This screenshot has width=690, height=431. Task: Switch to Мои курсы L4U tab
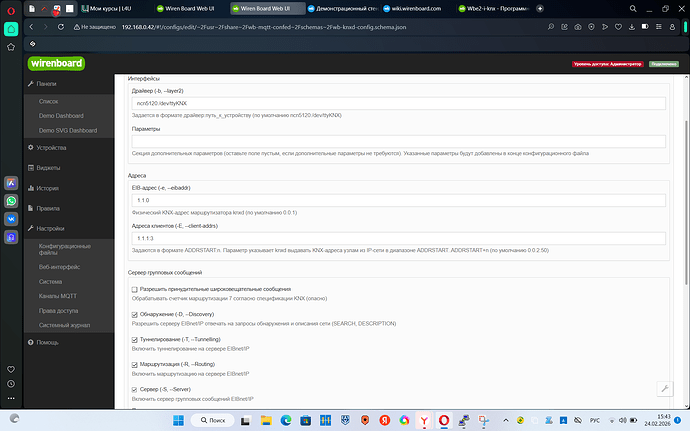pos(115,8)
